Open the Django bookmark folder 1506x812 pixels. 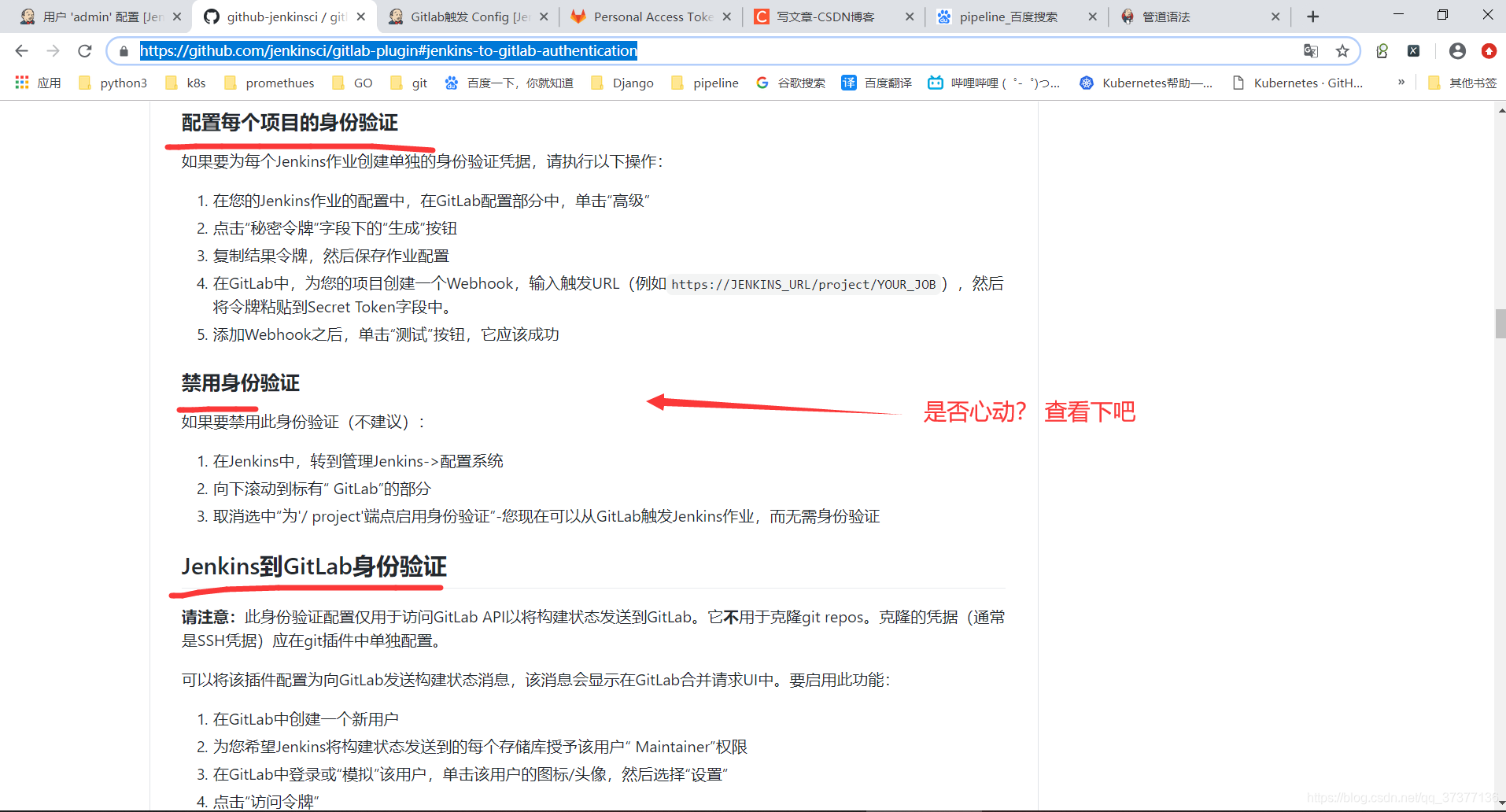pos(622,83)
